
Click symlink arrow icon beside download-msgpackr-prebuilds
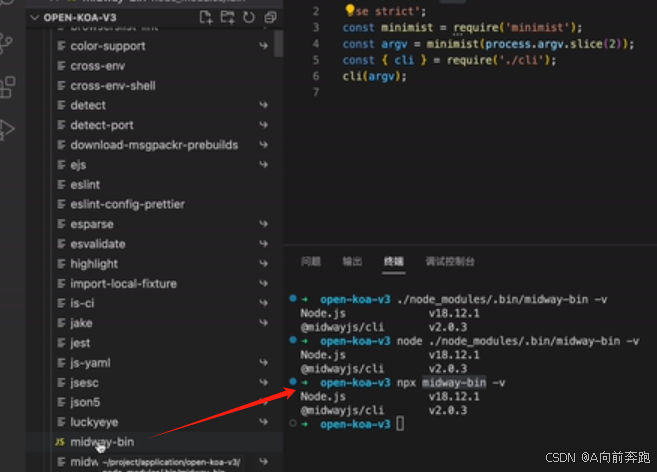pos(263,144)
